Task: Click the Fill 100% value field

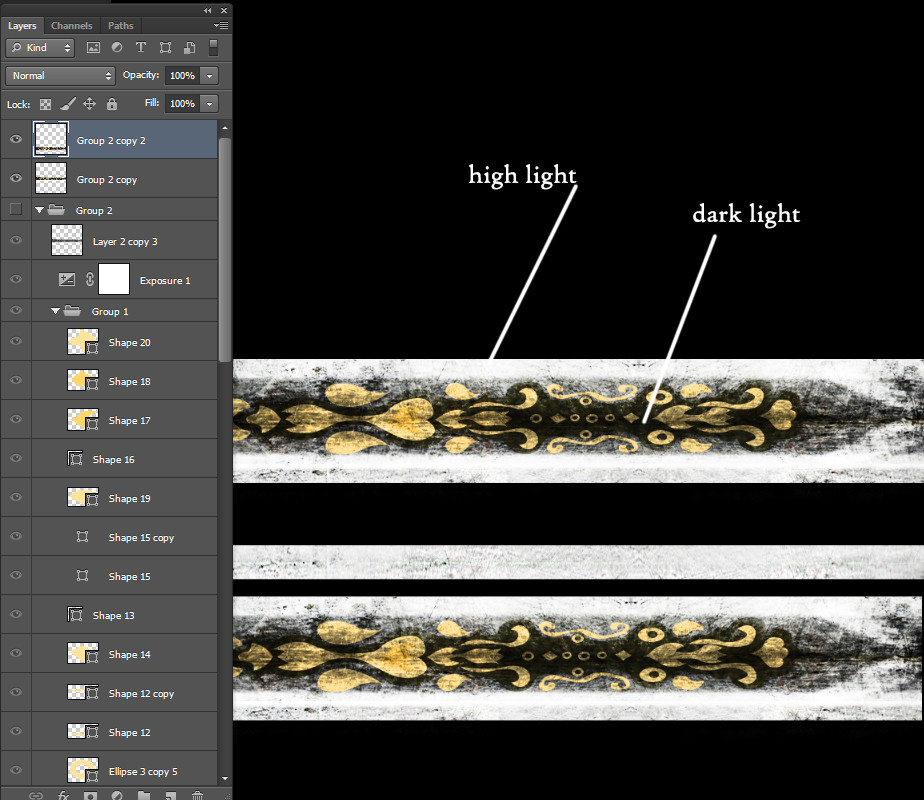Action: 183,104
